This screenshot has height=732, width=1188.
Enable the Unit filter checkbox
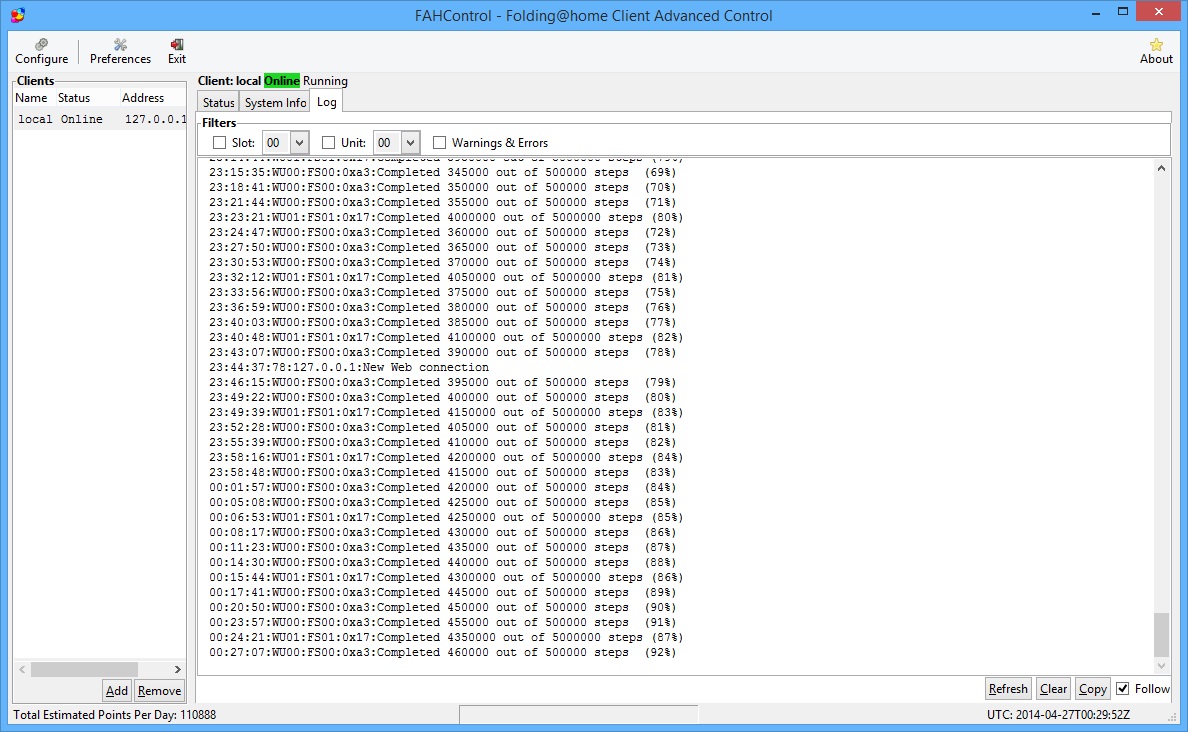point(328,142)
